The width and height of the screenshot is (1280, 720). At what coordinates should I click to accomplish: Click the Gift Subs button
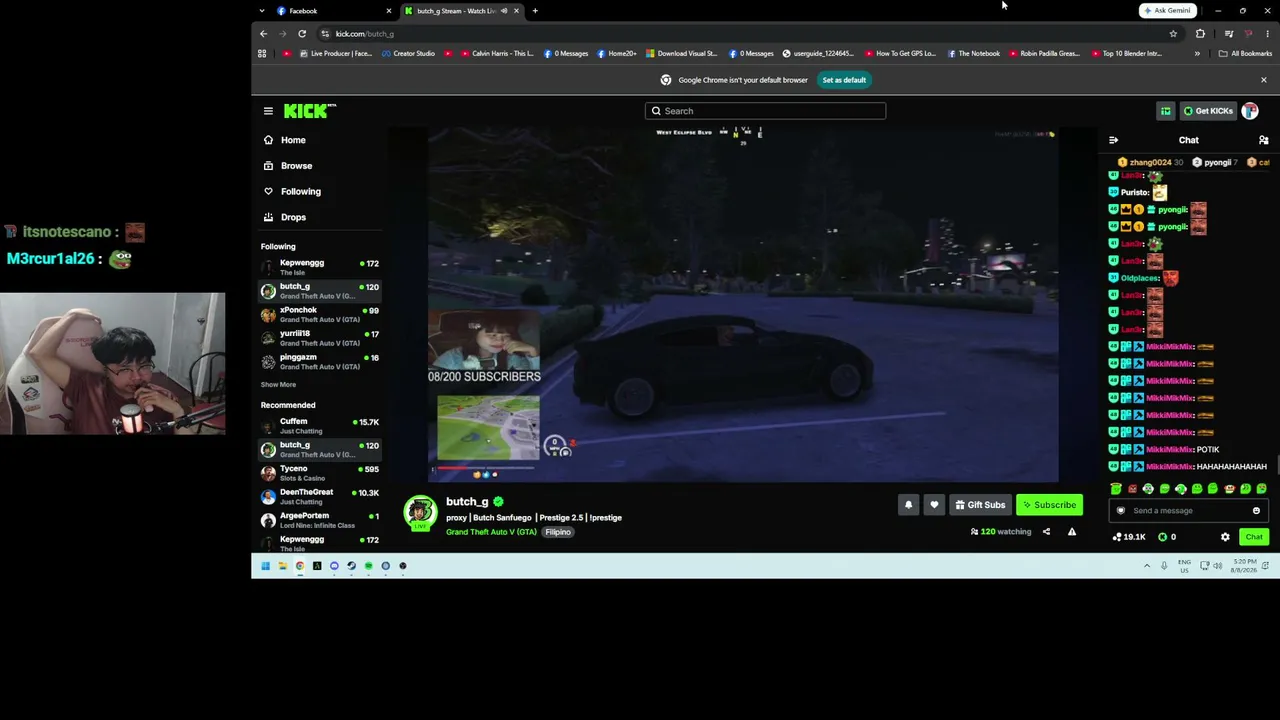pyautogui.click(x=980, y=505)
